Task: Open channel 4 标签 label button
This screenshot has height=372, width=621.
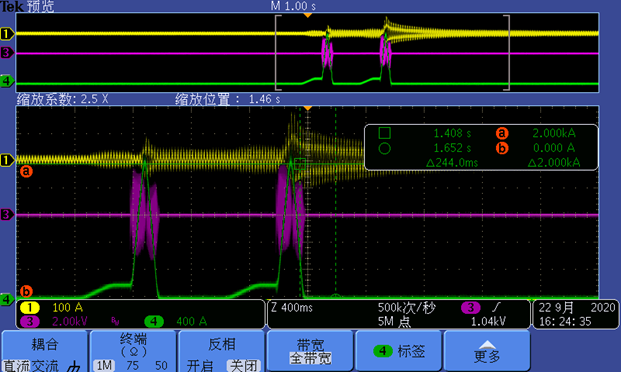Action: click(x=398, y=351)
